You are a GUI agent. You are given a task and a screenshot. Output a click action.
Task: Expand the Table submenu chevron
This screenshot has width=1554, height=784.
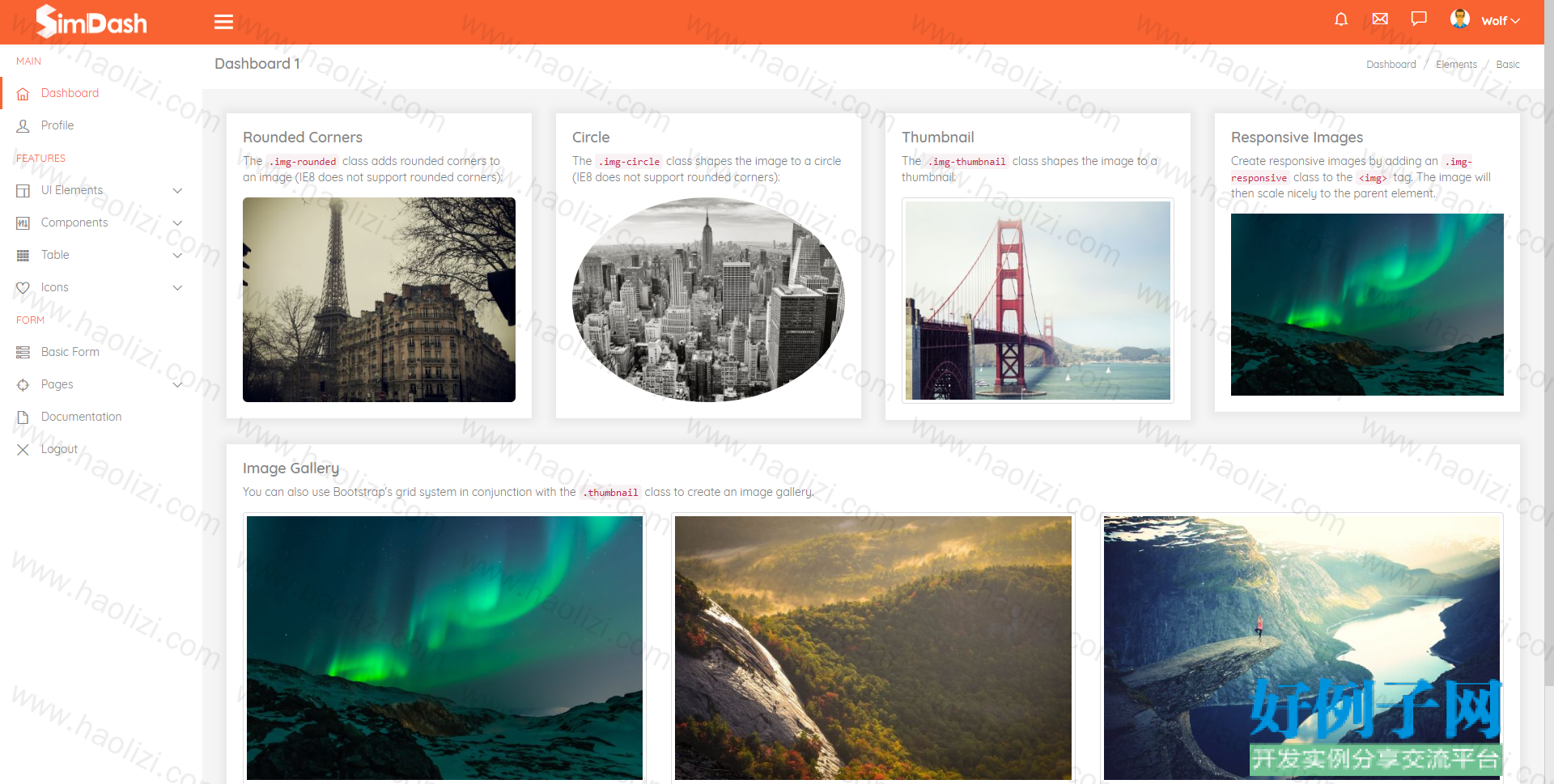[178, 256]
